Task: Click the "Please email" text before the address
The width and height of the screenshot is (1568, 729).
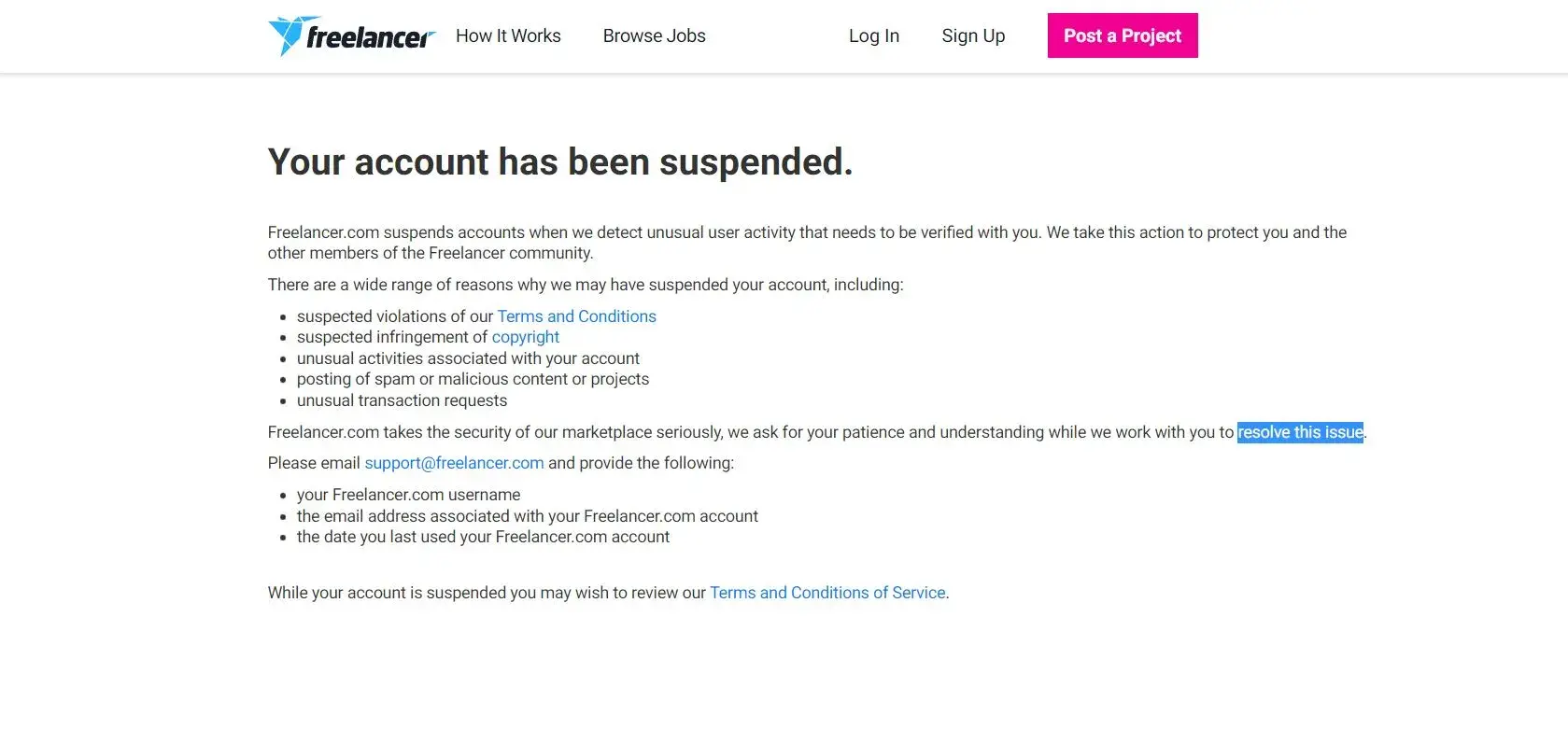Action: click(x=314, y=463)
